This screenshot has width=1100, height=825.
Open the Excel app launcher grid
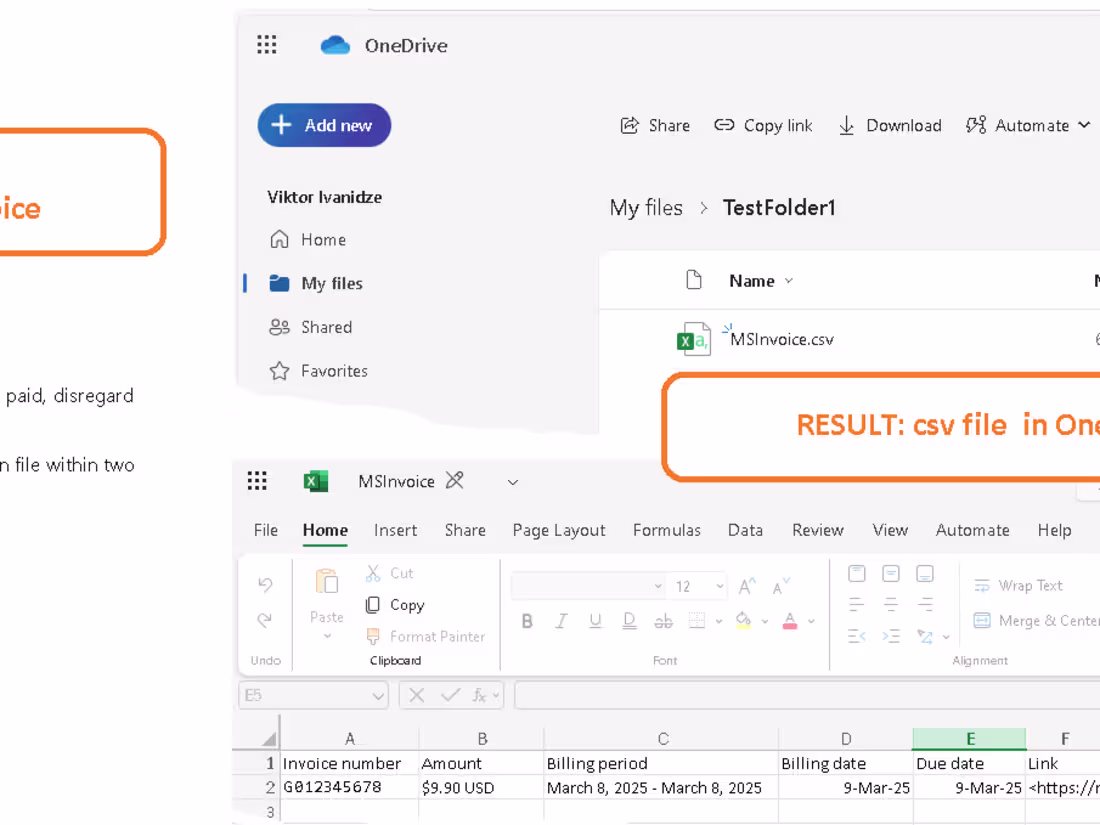coord(257,481)
